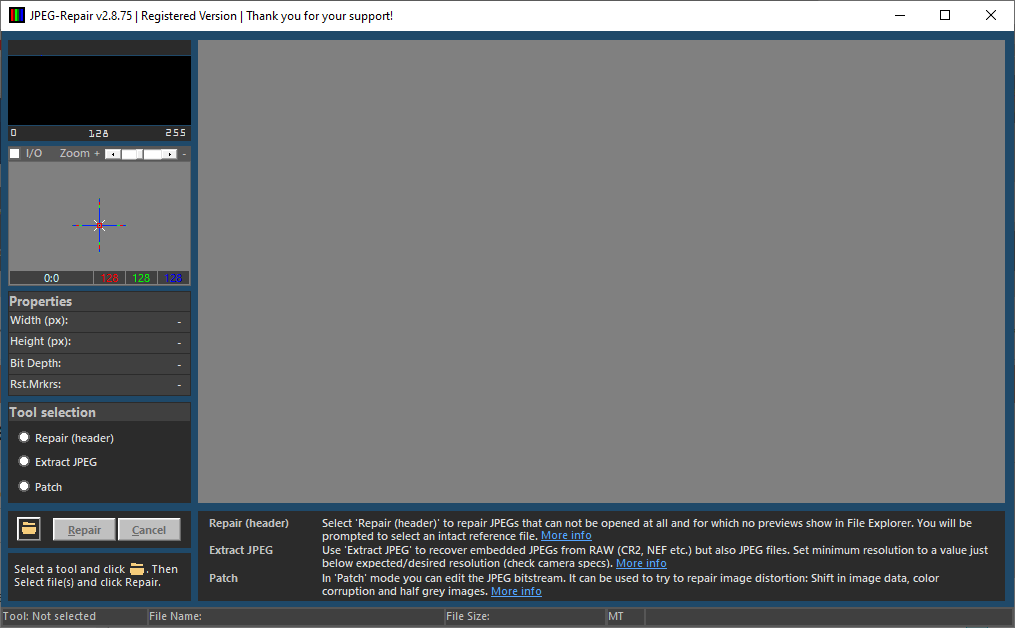Click the crosshair marker in the preview pane
The height and width of the screenshot is (628, 1015).
(99, 225)
